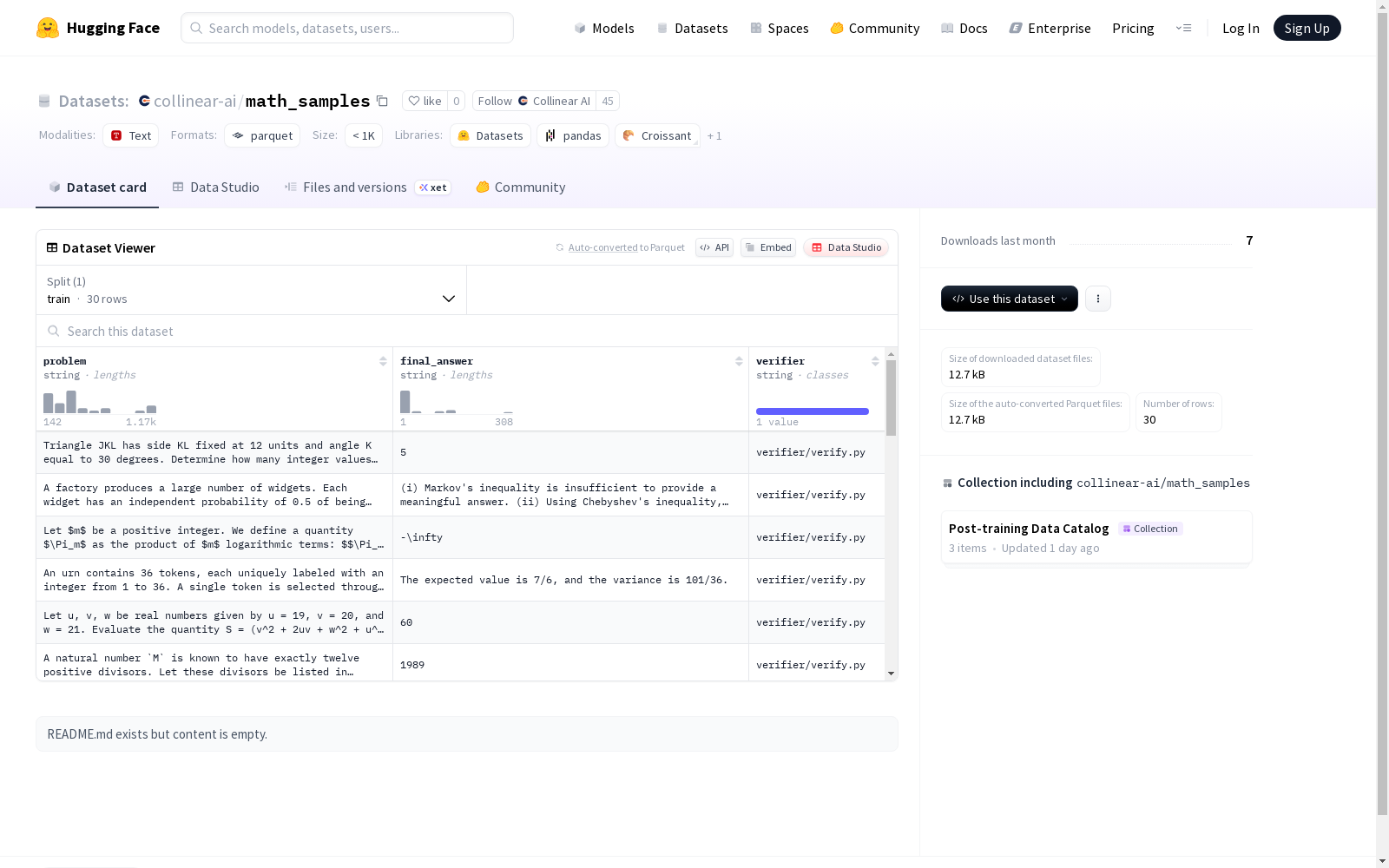Sort the problem column
Viewport: 1389px width, 868px height.
pyautogui.click(x=383, y=361)
